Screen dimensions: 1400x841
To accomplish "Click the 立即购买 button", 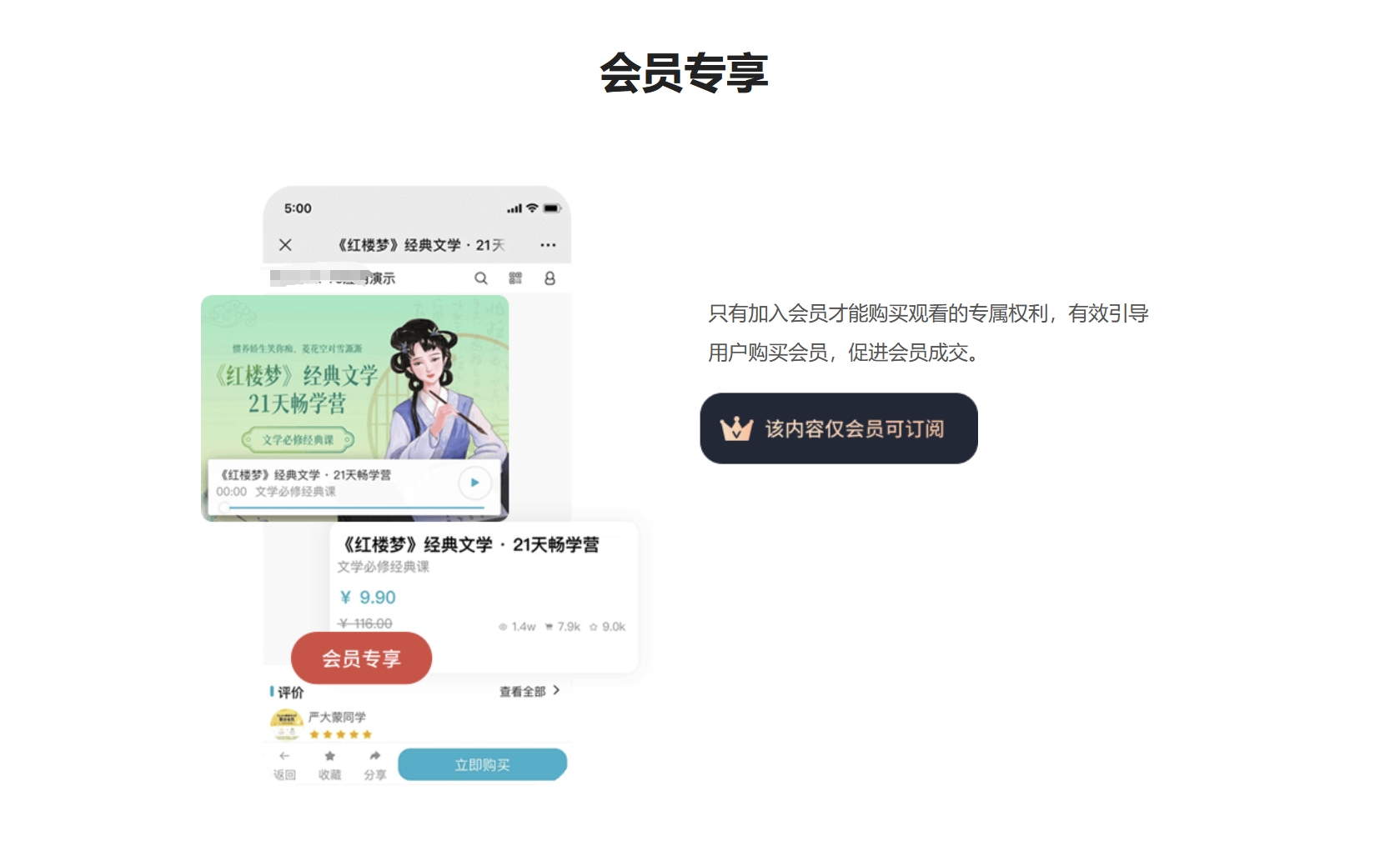I will tap(482, 764).
